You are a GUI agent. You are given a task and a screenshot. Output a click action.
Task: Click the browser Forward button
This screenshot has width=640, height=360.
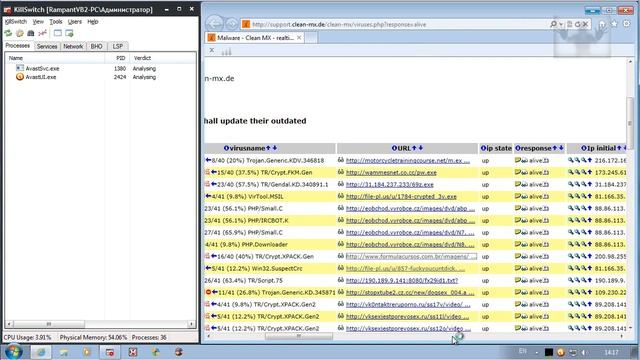tap(231, 24)
